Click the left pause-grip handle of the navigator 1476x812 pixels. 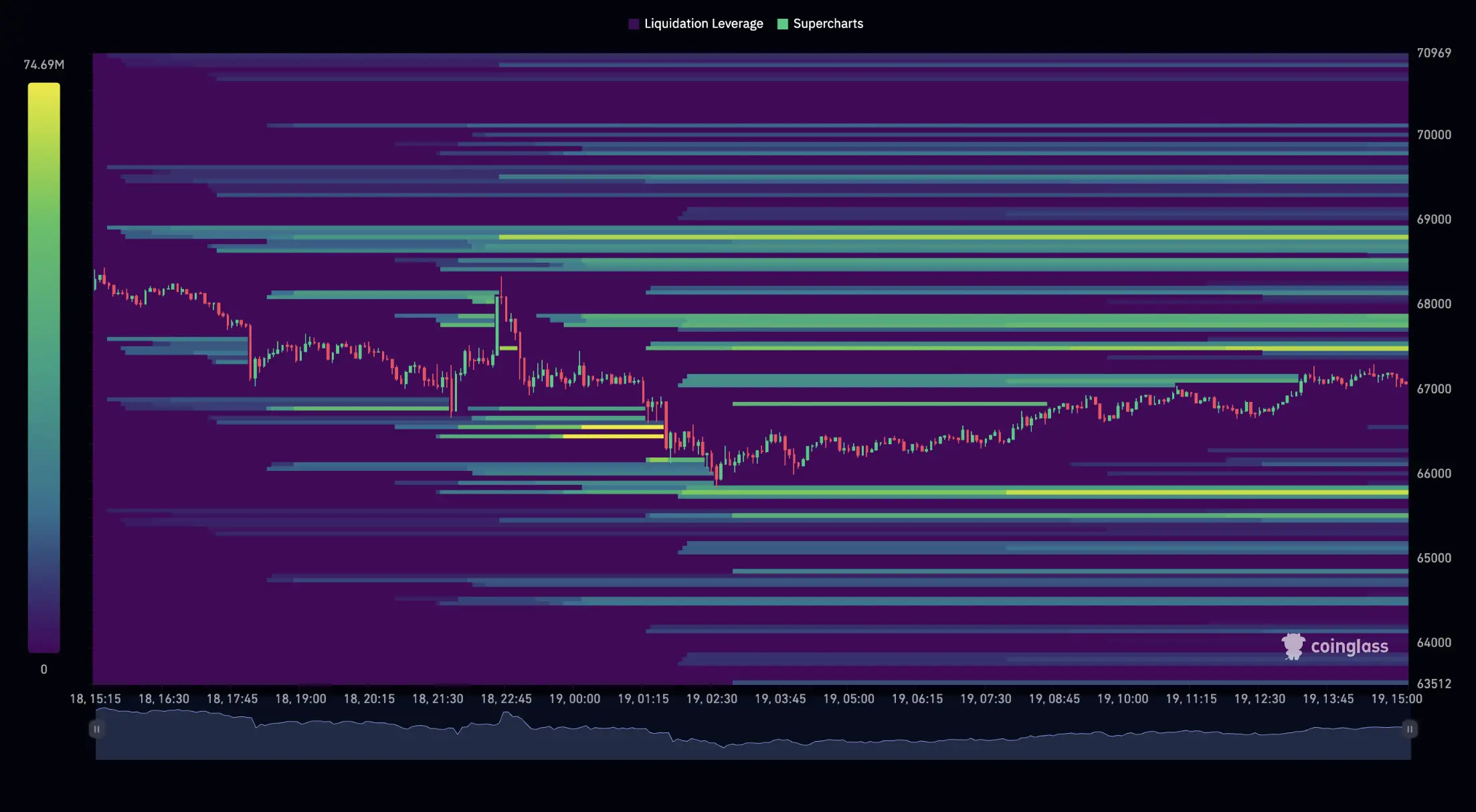tap(97, 729)
